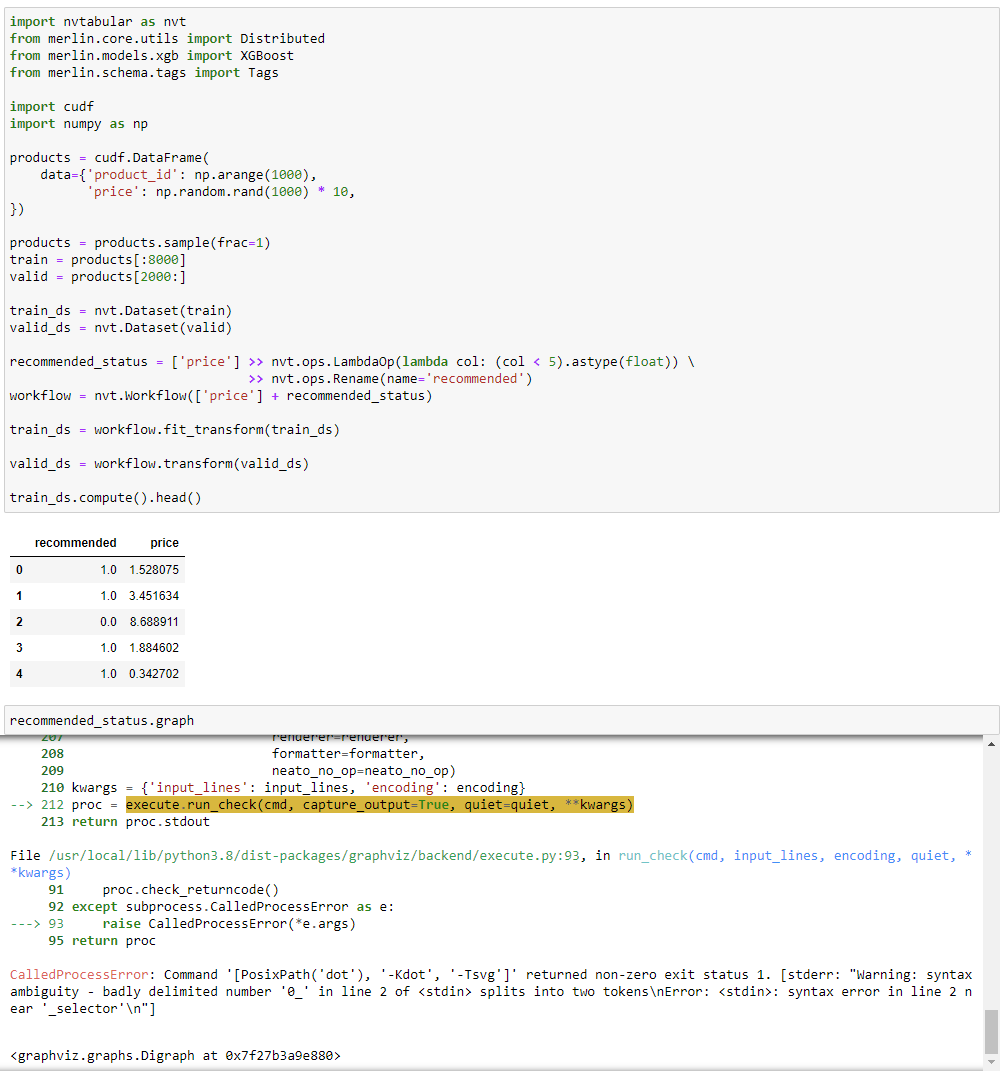Click the LambdaOp expression in the code

coord(460,361)
